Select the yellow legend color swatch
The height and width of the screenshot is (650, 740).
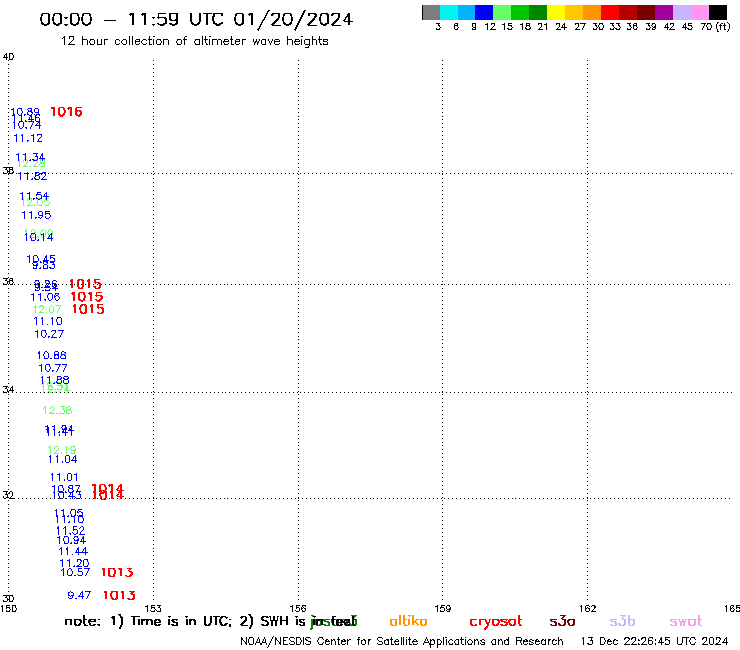point(556,12)
